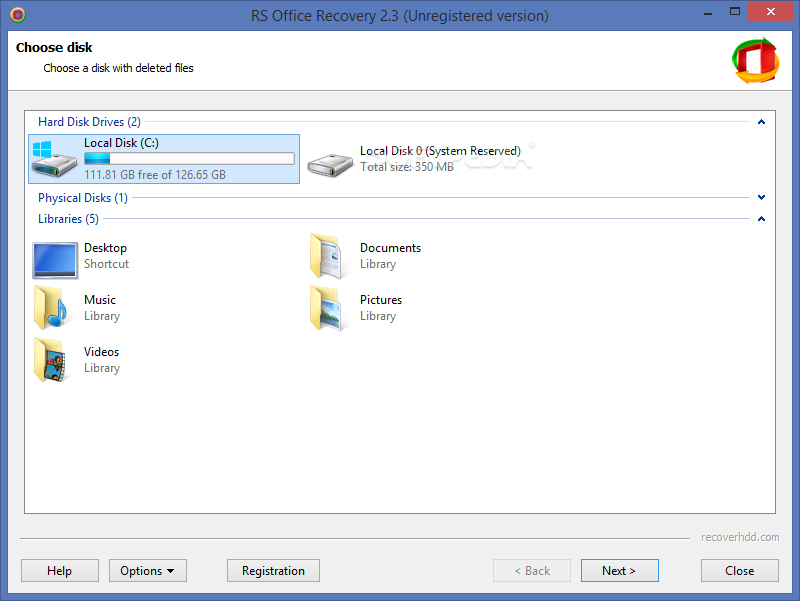Click 'Total size: 350 MB' text
Image resolution: width=800 pixels, height=601 pixels.
click(x=407, y=167)
